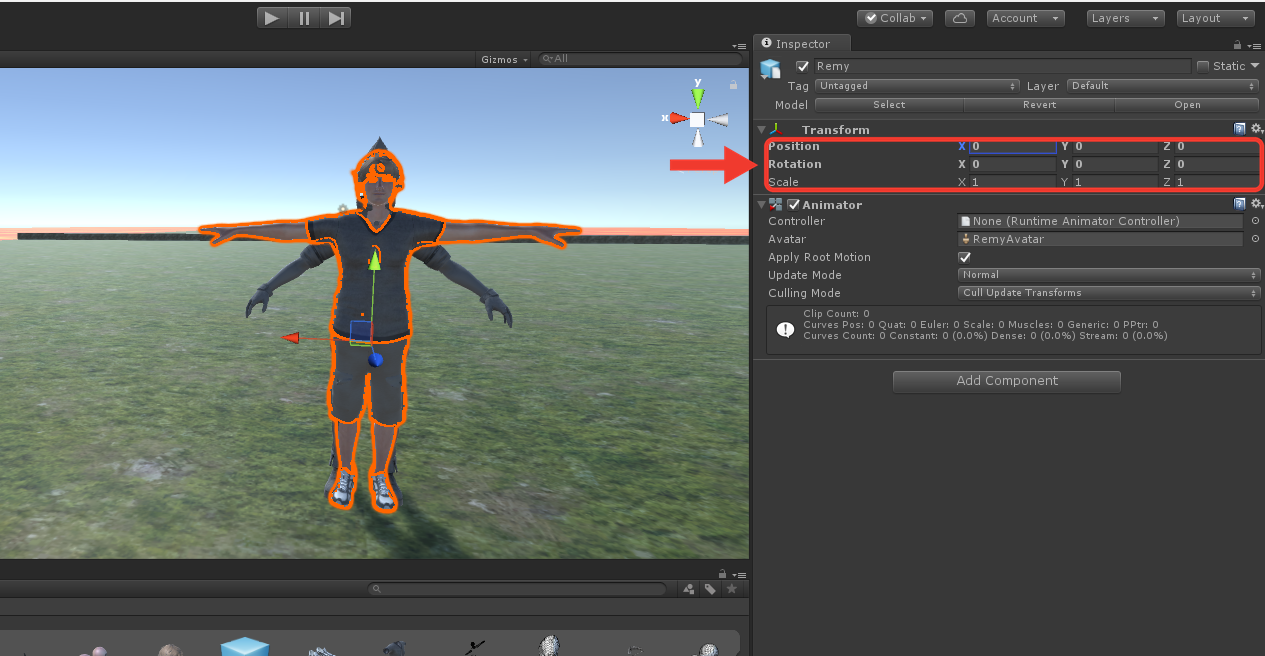Click the Pause button
Screen dimensions: 1265x656
click(304, 18)
